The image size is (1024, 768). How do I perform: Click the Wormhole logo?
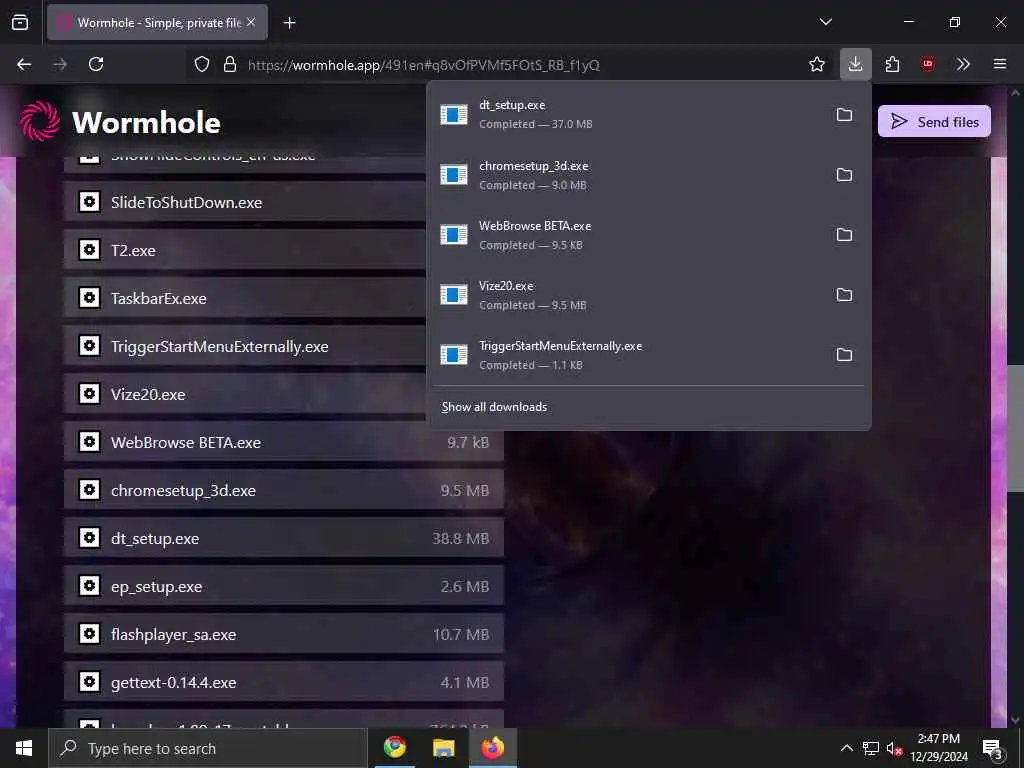tap(120, 121)
